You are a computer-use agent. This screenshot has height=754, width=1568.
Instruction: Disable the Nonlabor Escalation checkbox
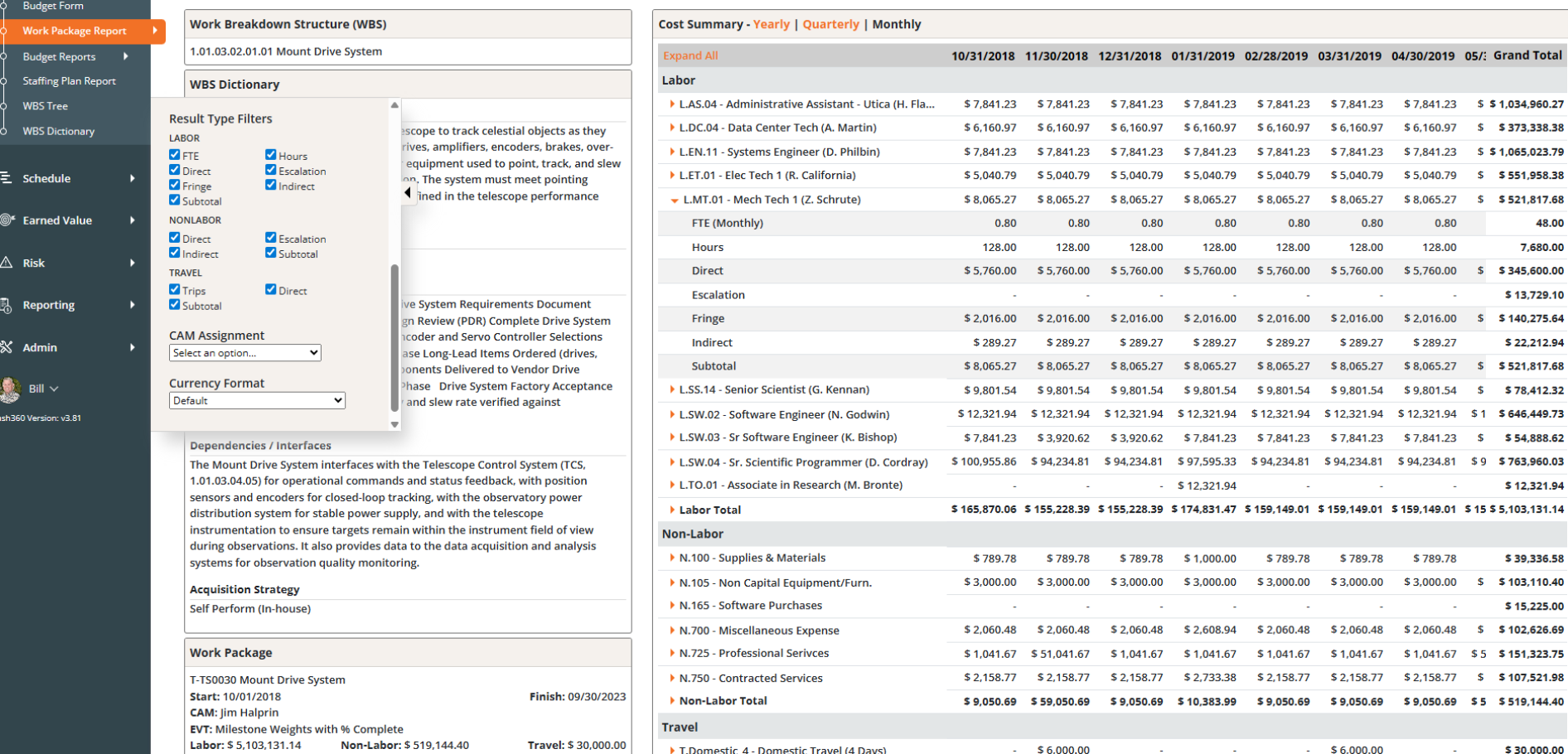(x=271, y=238)
